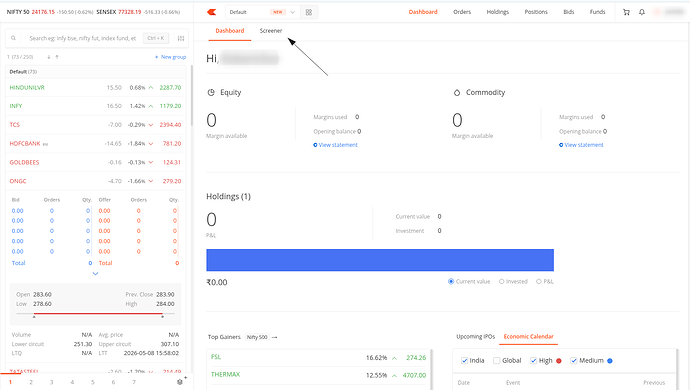Screen dimensions: 690x390
Task: Click the instrument search input field
Action: (x=84, y=38)
